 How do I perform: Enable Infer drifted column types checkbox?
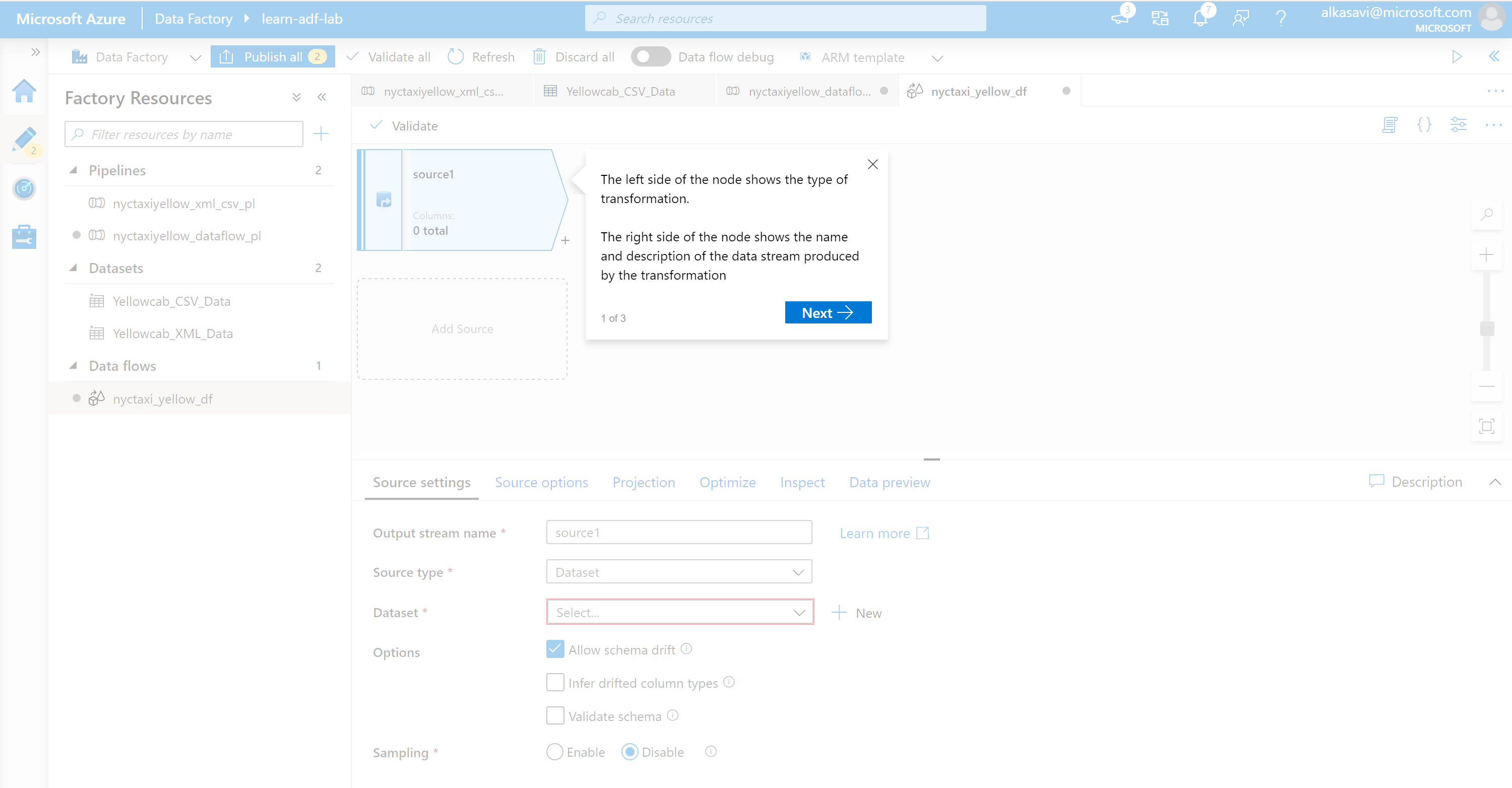pyautogui.click(x=555, y=682)
